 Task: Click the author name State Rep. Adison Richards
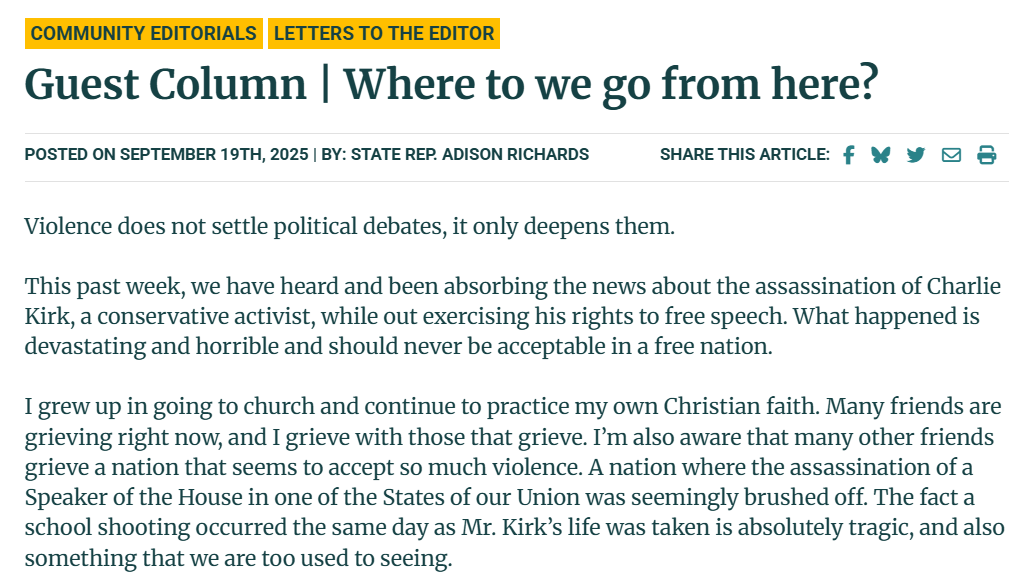469,155
